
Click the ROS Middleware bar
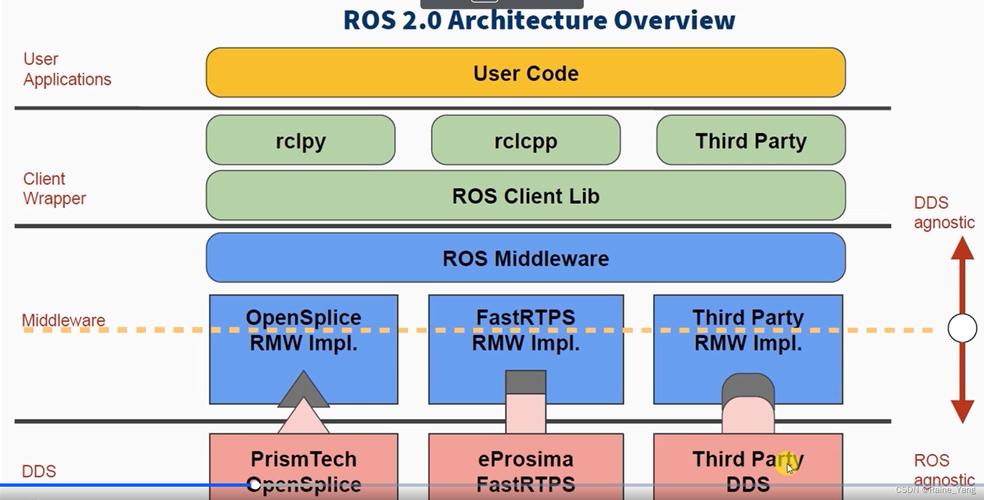(x=526, y=257)
